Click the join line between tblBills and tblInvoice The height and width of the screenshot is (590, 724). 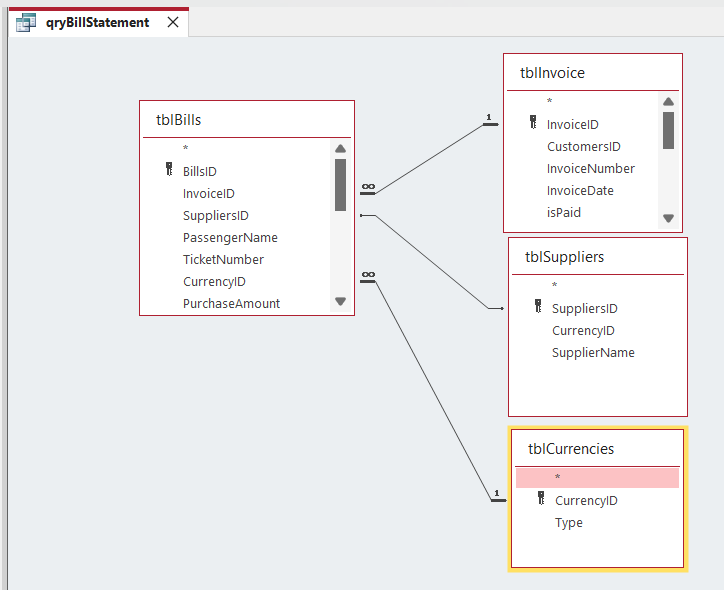coord(429,159)
